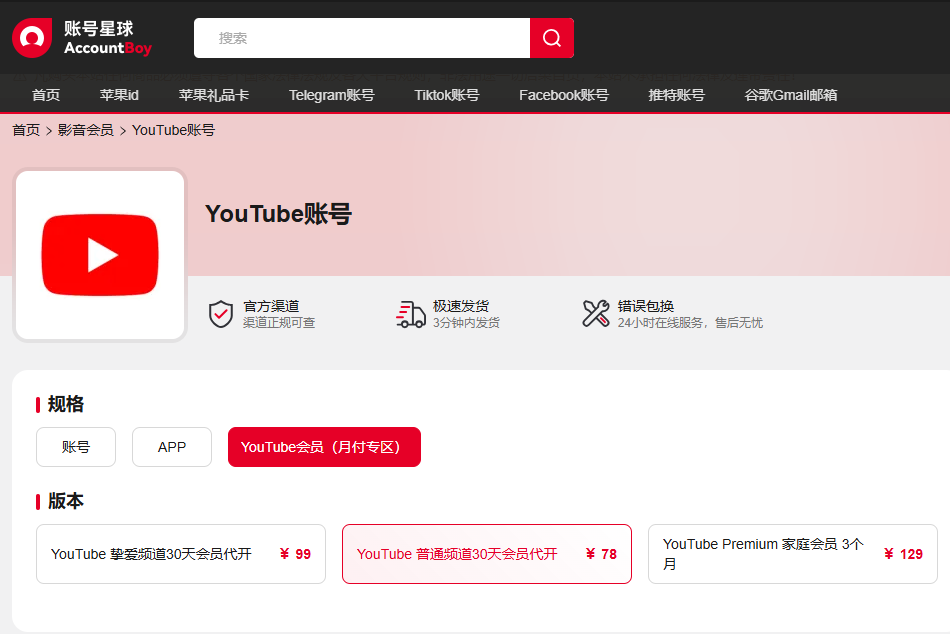Select the APP specification option

[x=171, y=447]
